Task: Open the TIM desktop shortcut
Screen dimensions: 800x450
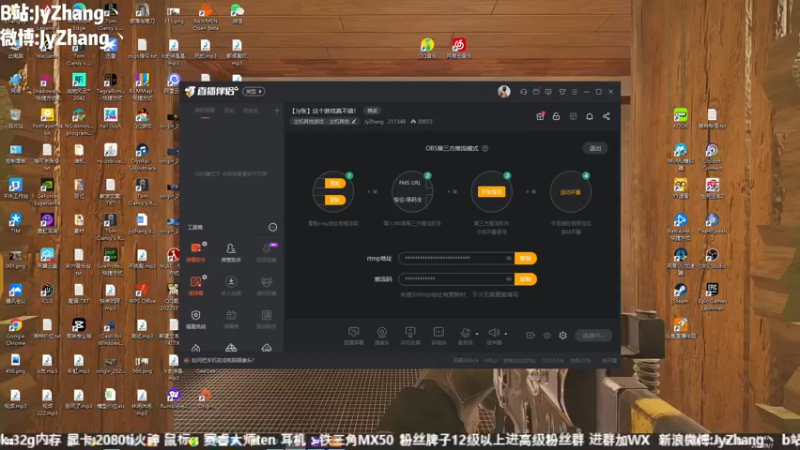Action: click(15, 223)
